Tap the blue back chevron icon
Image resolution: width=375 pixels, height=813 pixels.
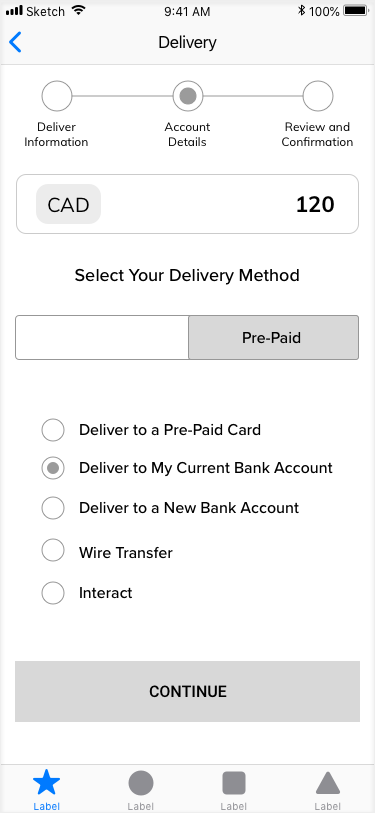click(x=16, y=42)
